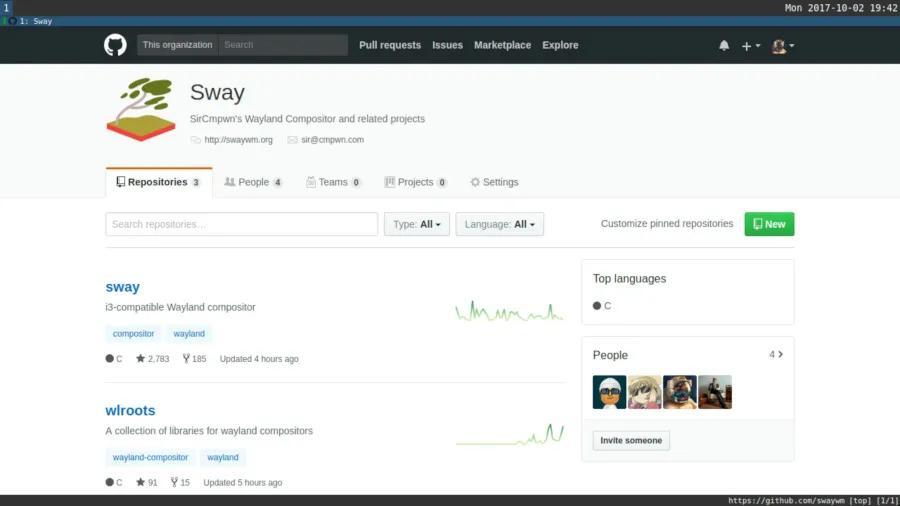Click the wlroots activity sparkline graph
The image size is (900, 506).
pyautogui.click(x=509, y=435)
